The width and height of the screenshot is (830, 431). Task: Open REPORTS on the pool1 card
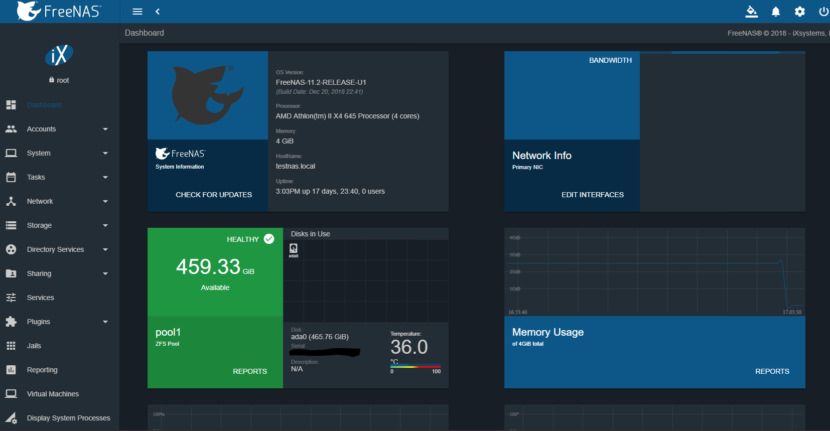250,372
